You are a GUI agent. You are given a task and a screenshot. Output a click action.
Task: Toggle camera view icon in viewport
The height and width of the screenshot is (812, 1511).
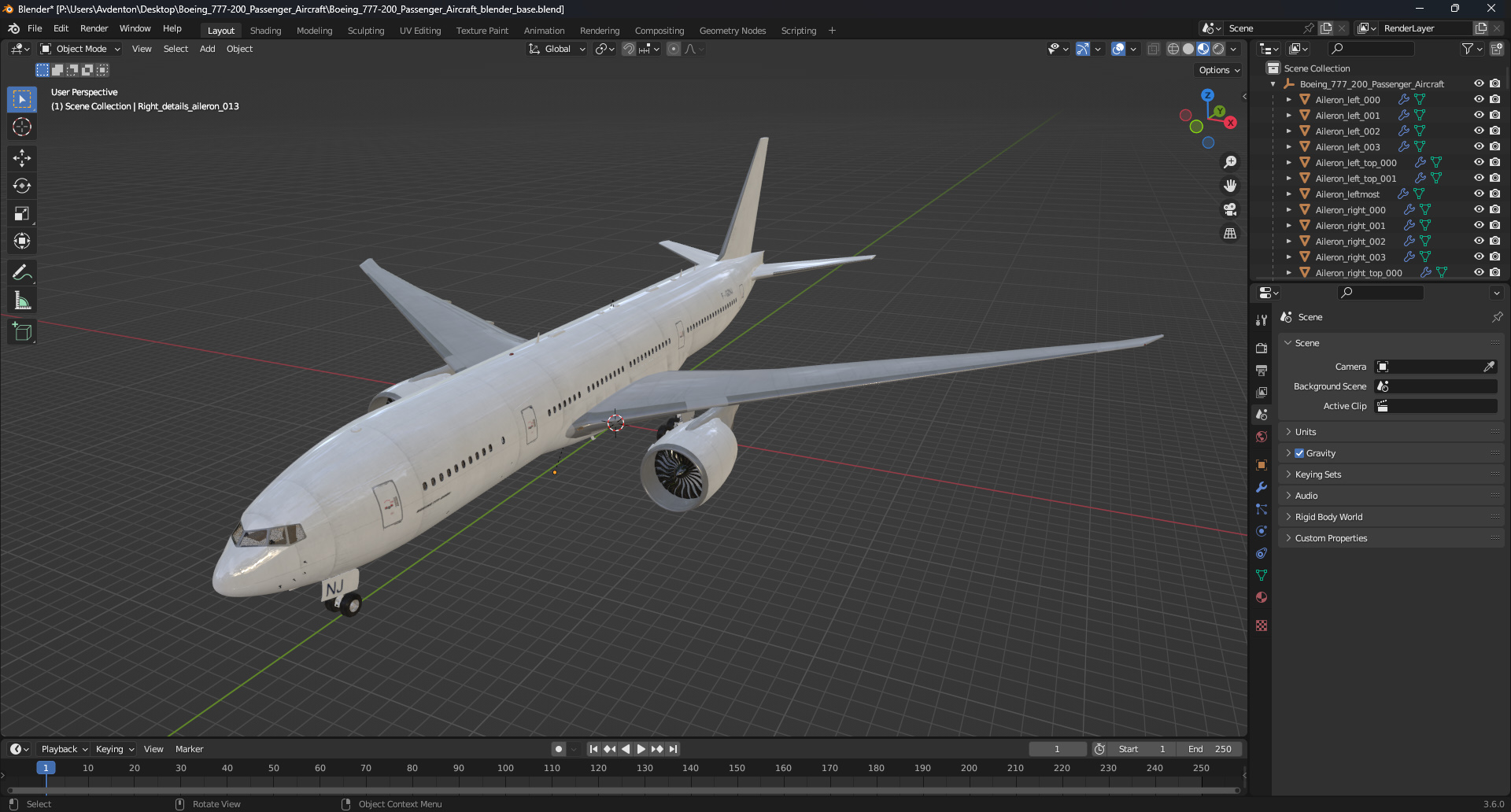1229,209
